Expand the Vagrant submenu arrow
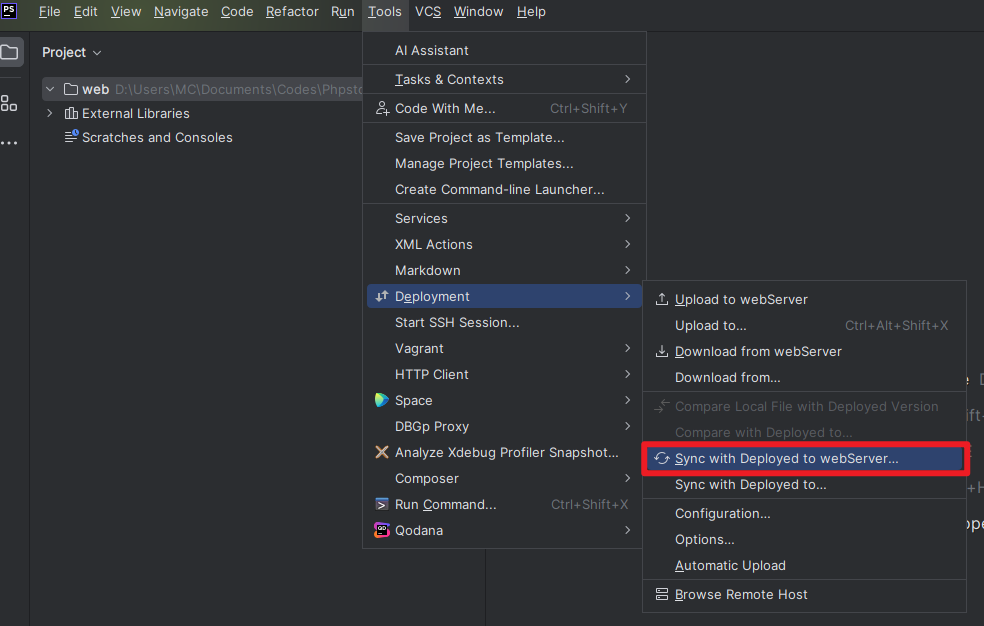Image resolution: width=984 pixels, height=626 pixels. [628, 348]
